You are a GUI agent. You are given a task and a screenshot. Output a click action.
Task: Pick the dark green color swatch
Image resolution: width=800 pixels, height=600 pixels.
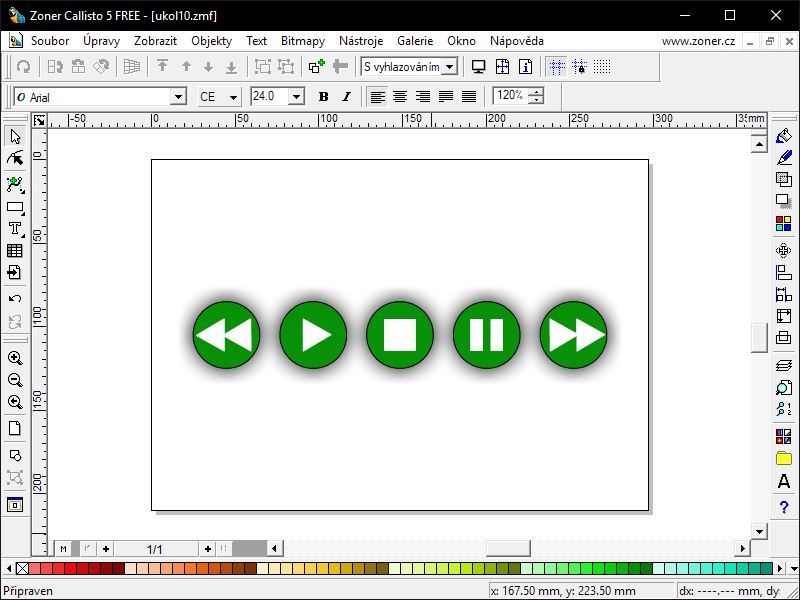point(646,568)
